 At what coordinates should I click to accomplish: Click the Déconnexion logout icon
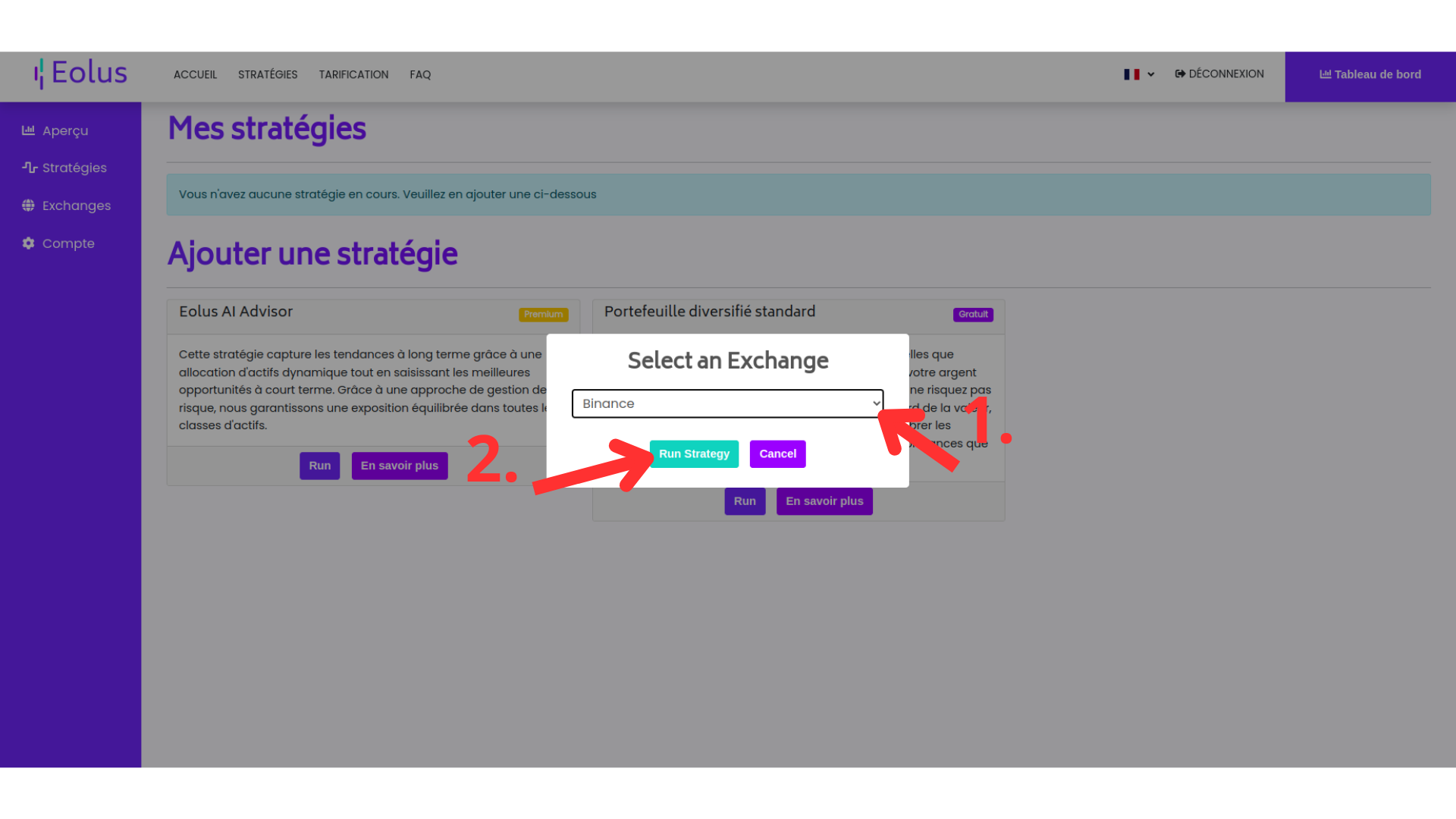click(1180, 74)
